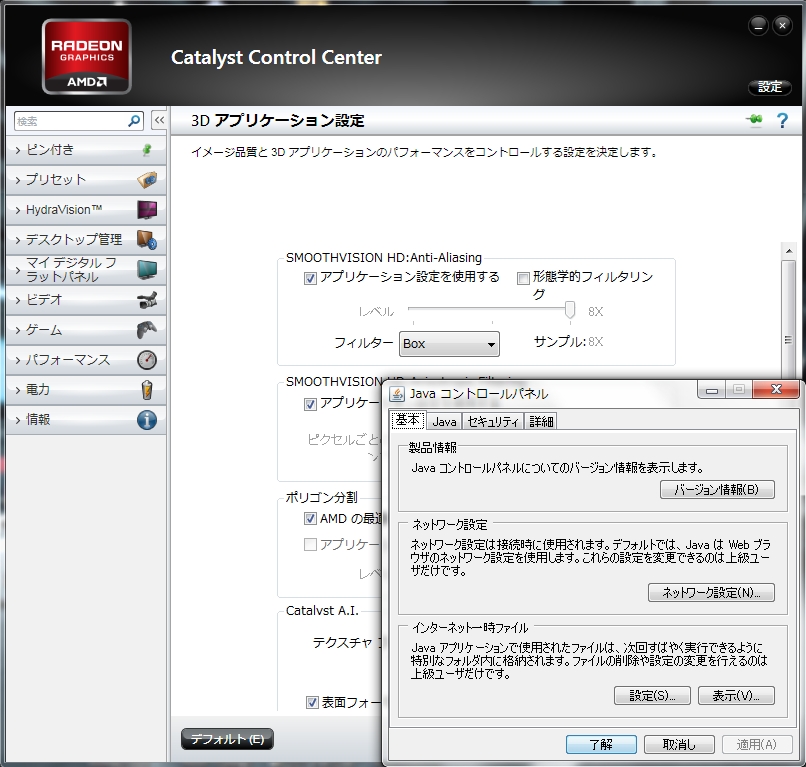Click the ビデオ camcorder icon

(148, 300)
